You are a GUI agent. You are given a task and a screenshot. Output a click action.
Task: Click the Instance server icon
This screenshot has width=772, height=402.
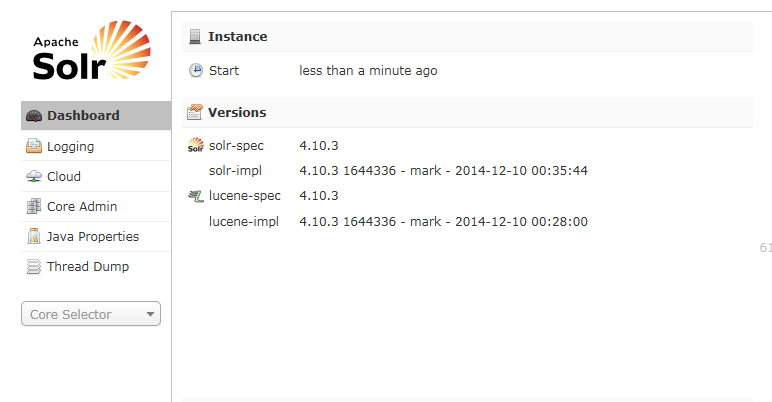(x=195, y=37)
